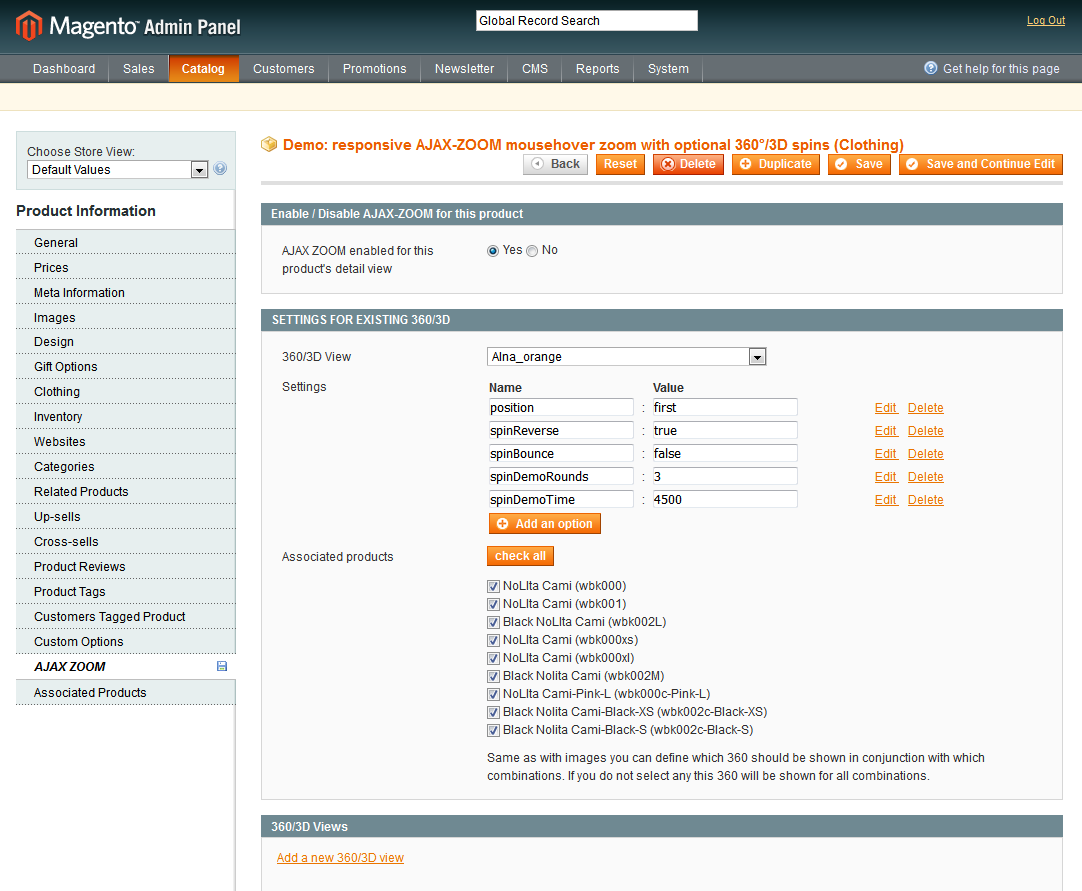Open the Categories product tab
The image size is (1082, 891).
point(126,467)
